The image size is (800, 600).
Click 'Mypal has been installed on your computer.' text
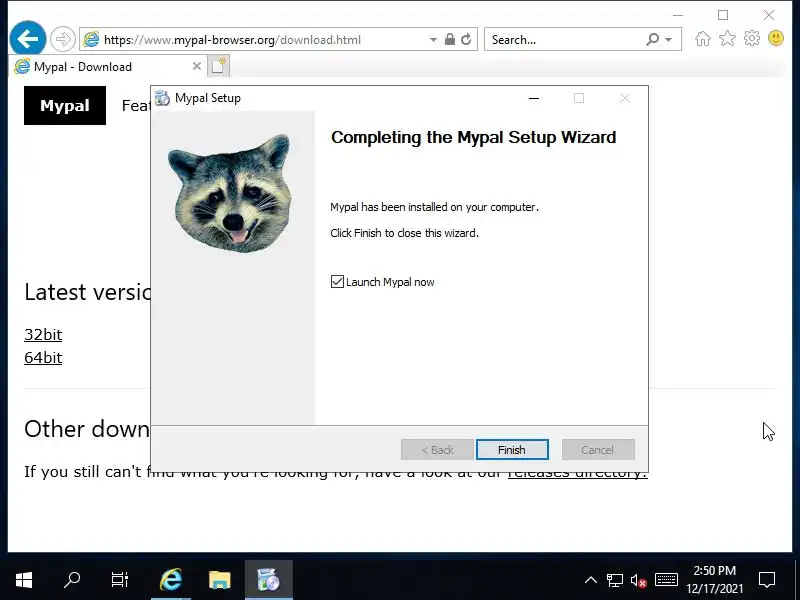click(435, 207)
